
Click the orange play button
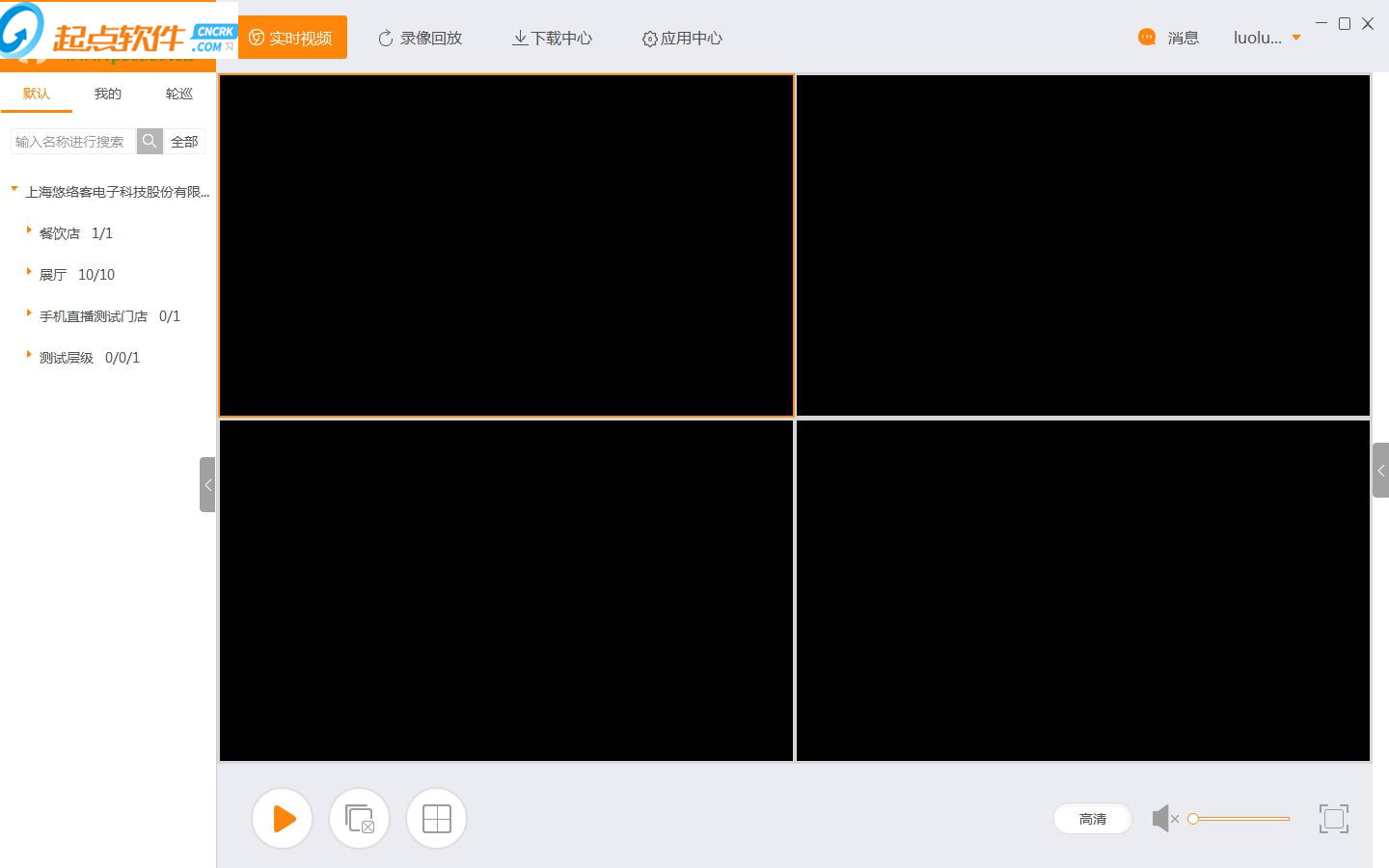(283, 819)
